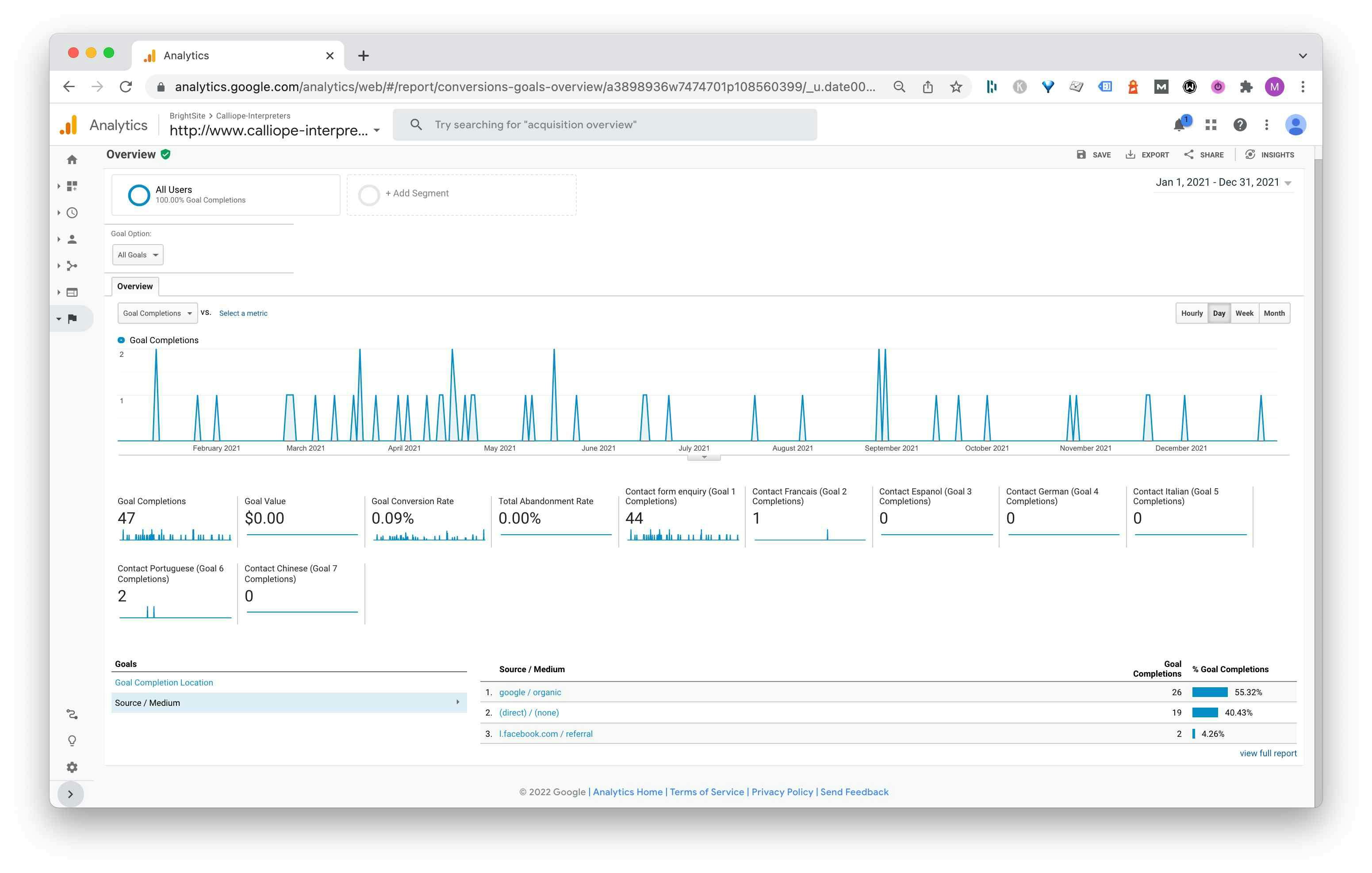Click the Discover lightbulb icon
The image size is (1372, 873).
pyautogui.click(x=72, y=741)
